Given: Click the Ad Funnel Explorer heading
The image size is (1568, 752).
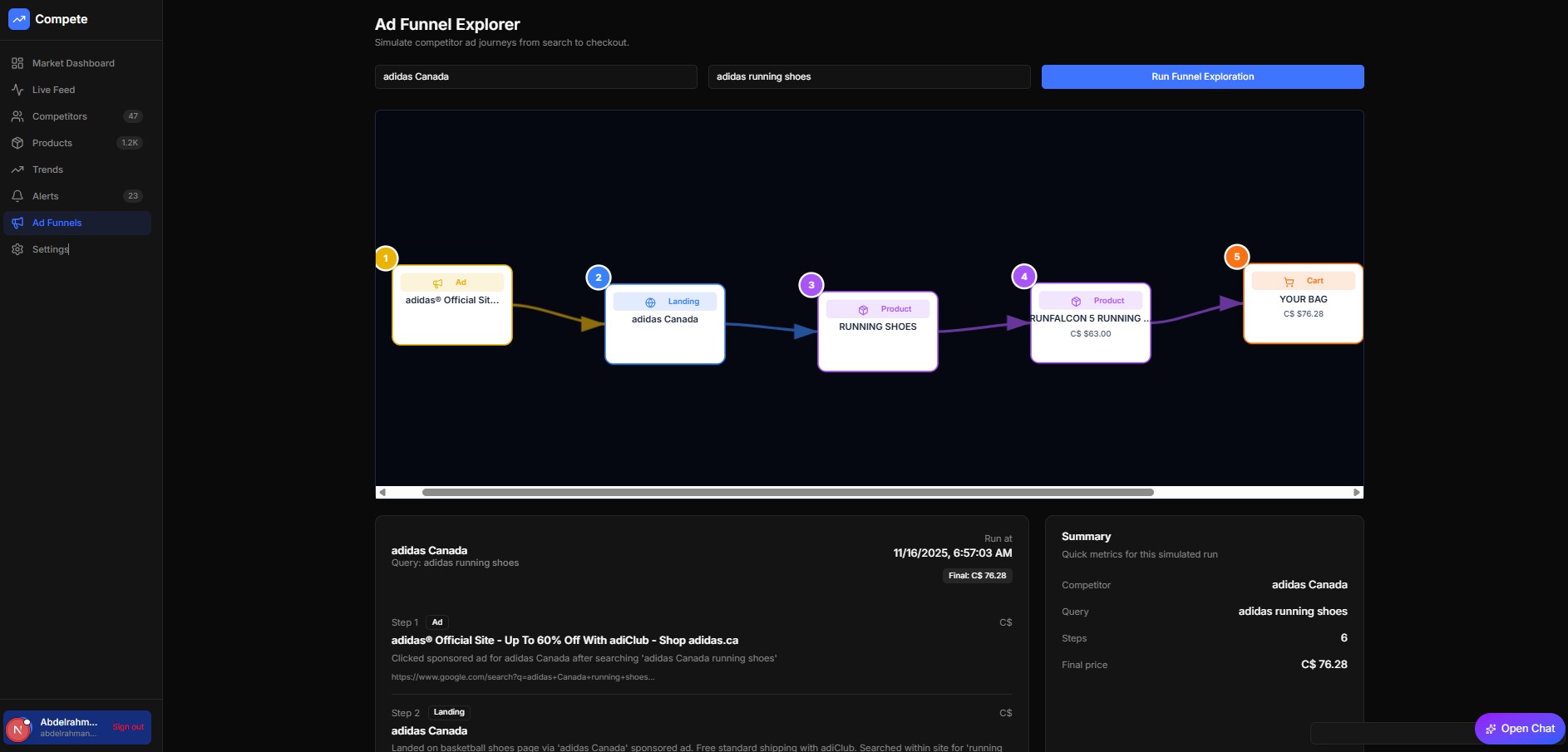Looking at the screenshot, I should [447, 25].
